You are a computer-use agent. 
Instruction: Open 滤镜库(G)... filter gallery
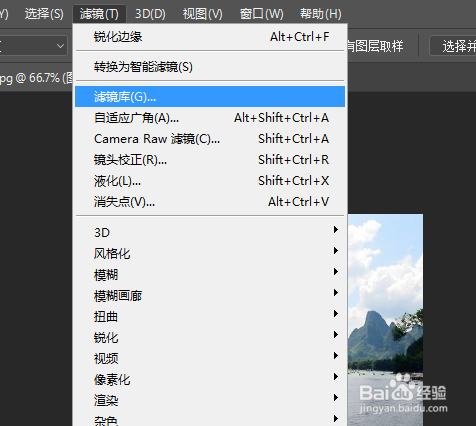[210, 97]
